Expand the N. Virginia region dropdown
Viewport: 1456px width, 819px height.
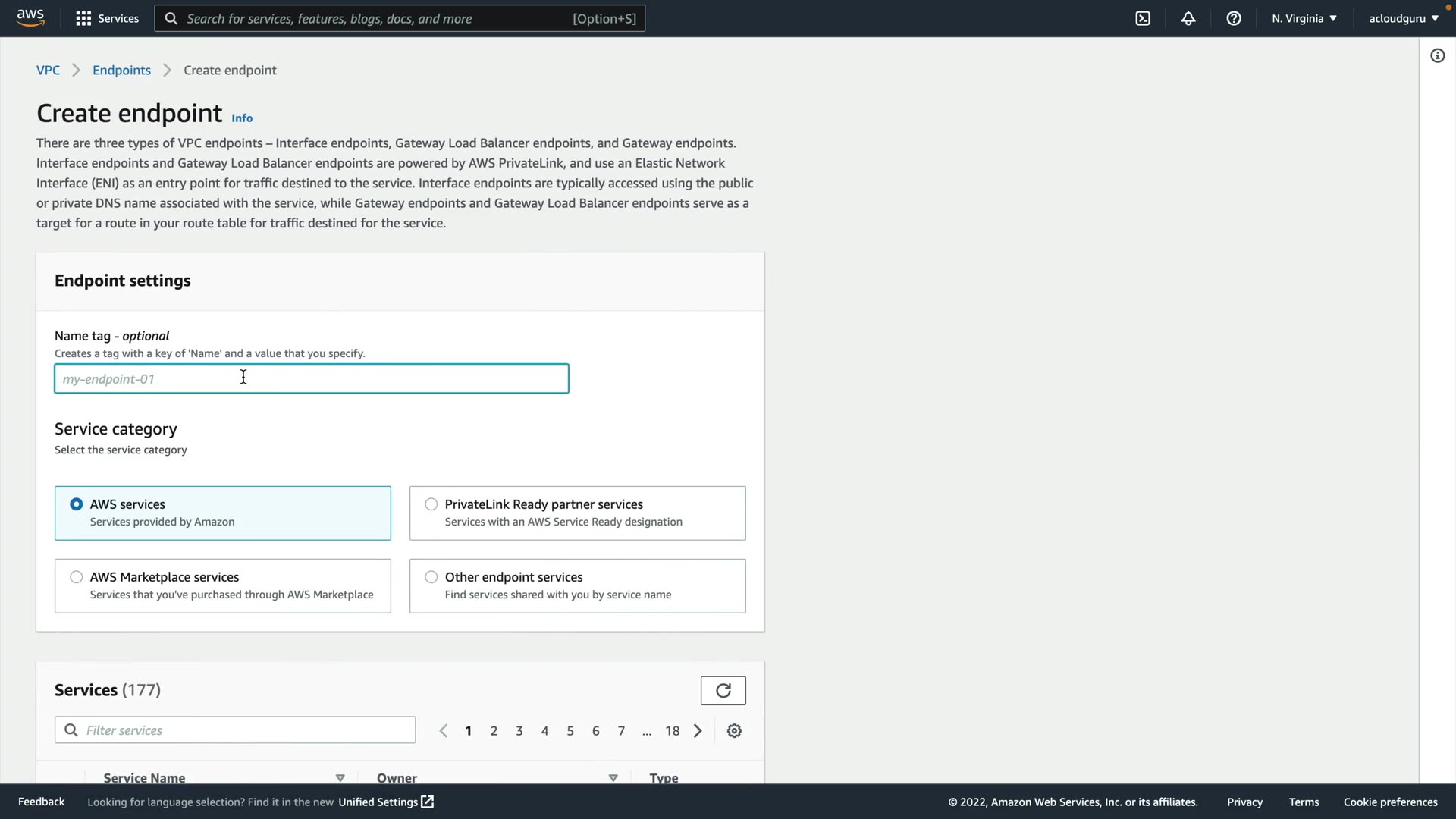pyautogui.click(x=1304, y=18)
